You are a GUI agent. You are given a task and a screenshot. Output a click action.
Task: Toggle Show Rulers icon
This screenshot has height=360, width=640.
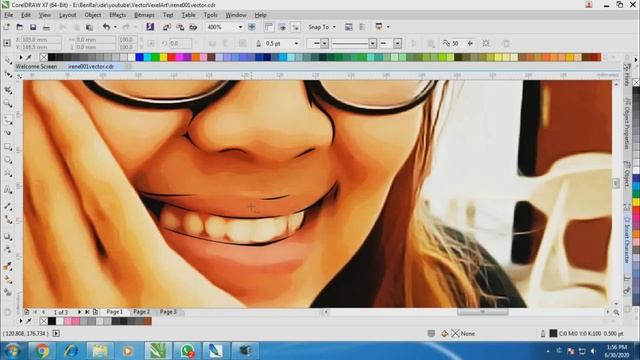pyautogui.click(x=269, y=27)
